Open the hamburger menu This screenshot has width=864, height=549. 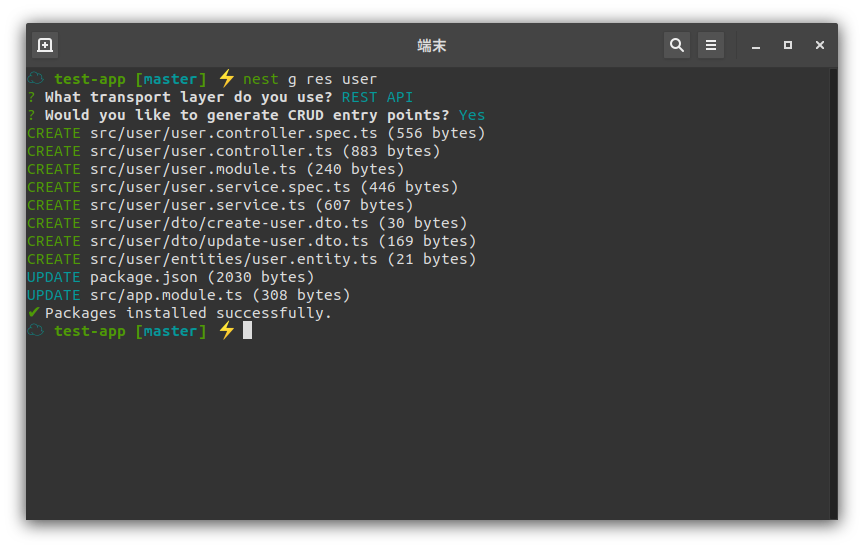click(711, 45)
